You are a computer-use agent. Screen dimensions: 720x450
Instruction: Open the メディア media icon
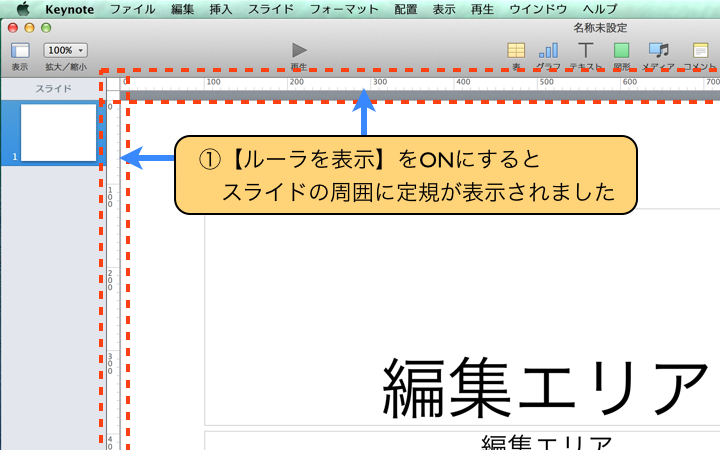(x=658, y=50)
